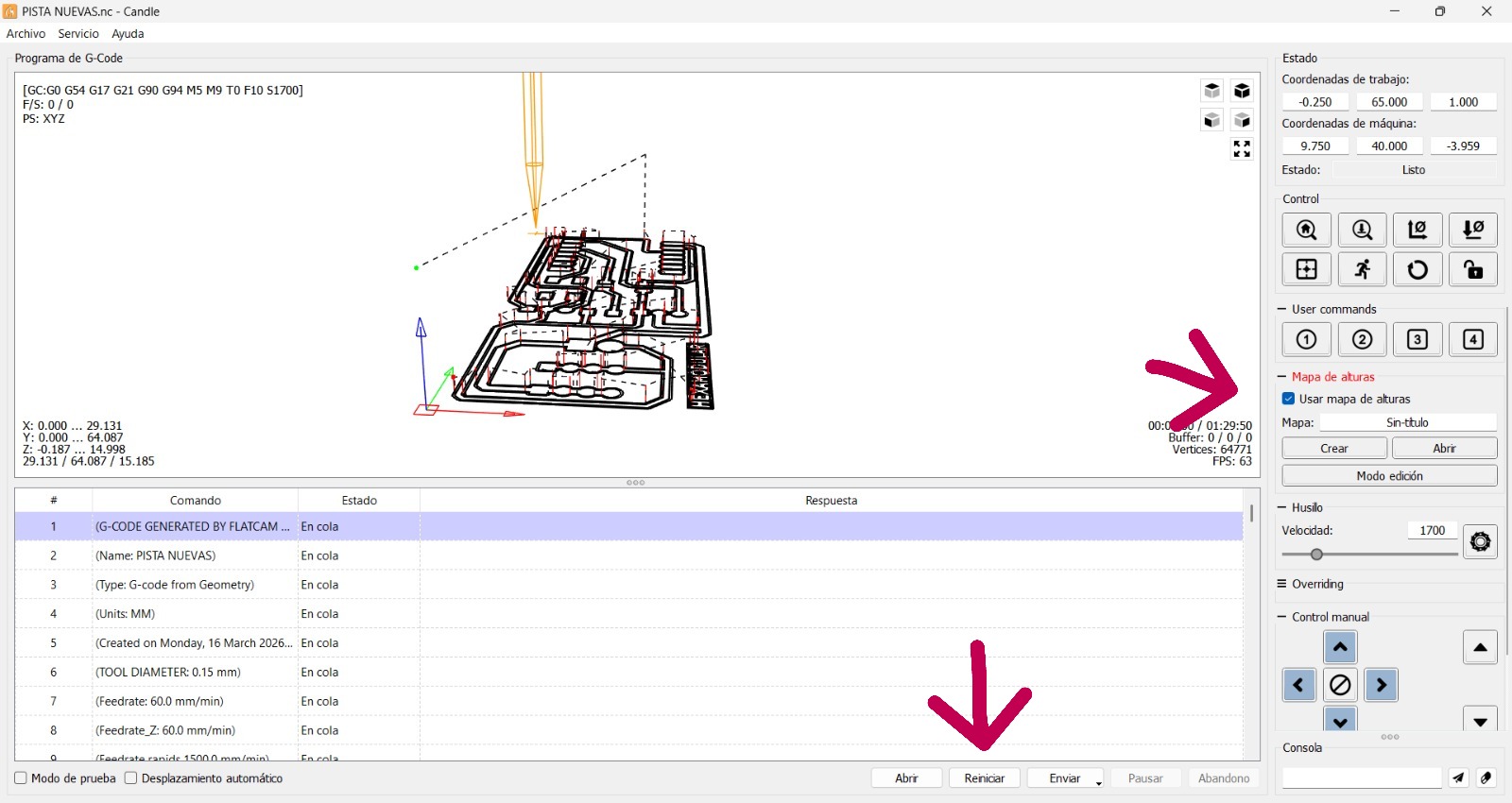This screenshot has width=1512, height=803.
Task: Select the fully dark cube isometric view
Action: (1242, 91)
